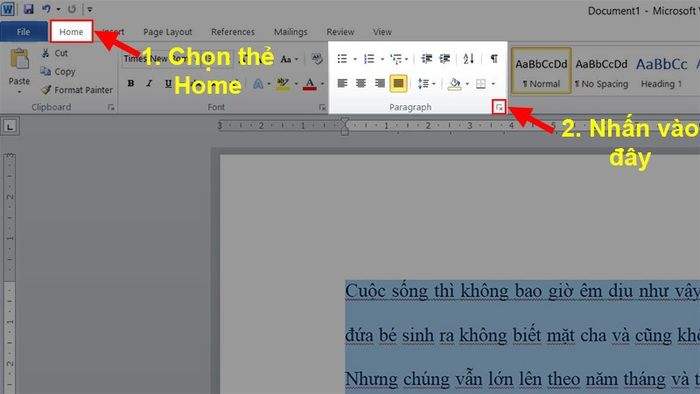Apply the text highlight color
The height and width of the screenshot is (394, 700).
283,83
